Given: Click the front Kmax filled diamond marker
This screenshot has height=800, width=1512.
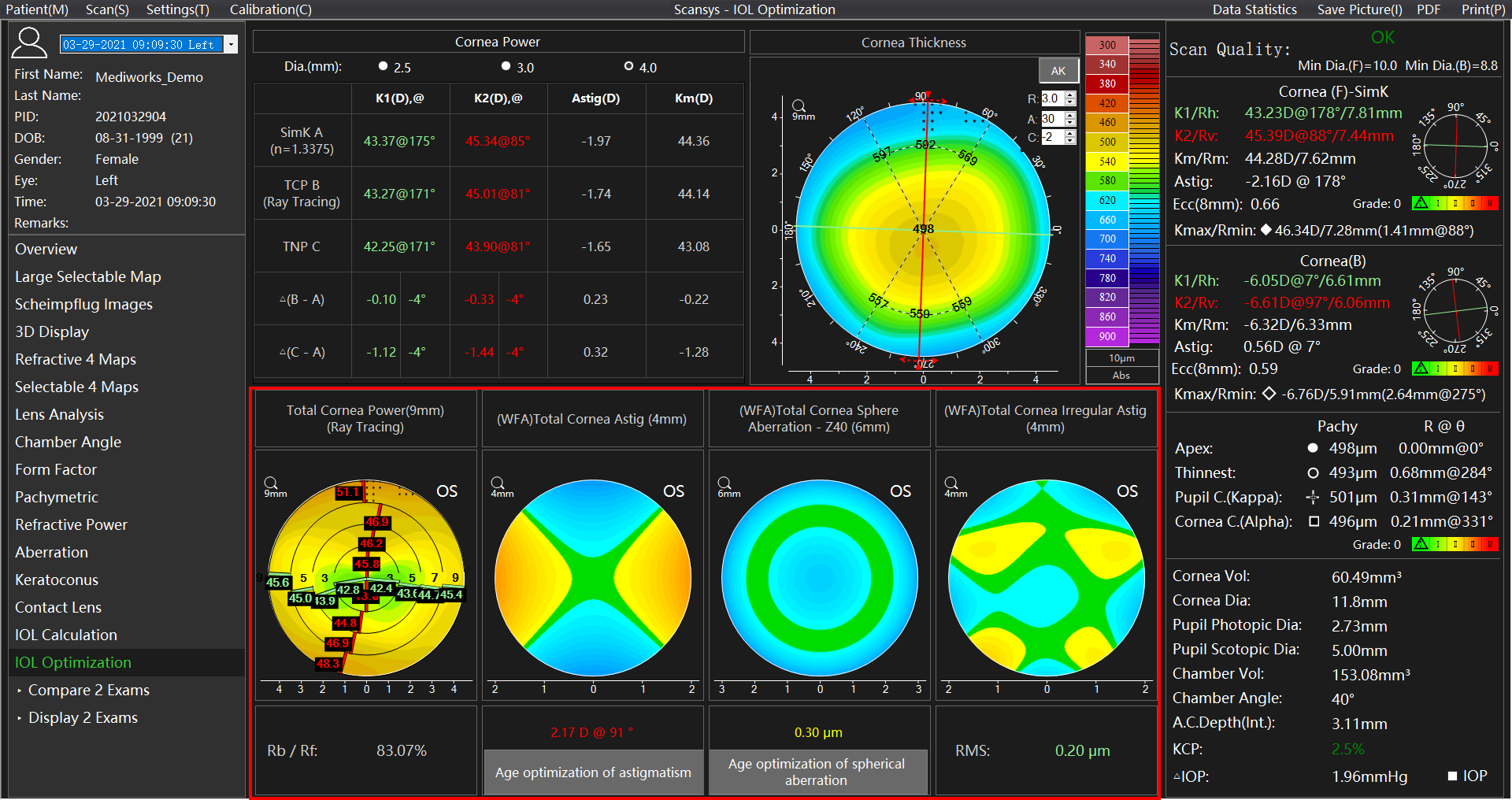Looking at the screenshot, I should pos(1266,230).
